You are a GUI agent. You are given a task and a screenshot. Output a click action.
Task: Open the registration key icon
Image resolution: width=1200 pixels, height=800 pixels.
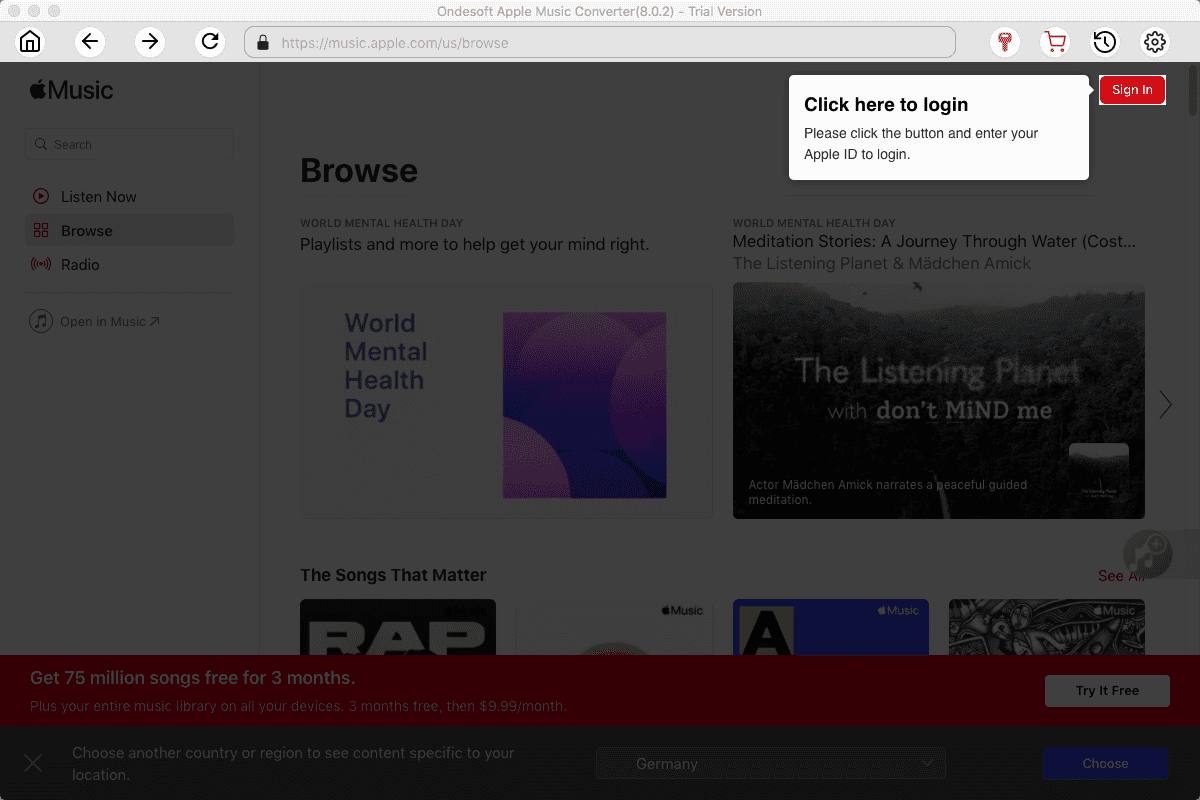point(1005,42)
